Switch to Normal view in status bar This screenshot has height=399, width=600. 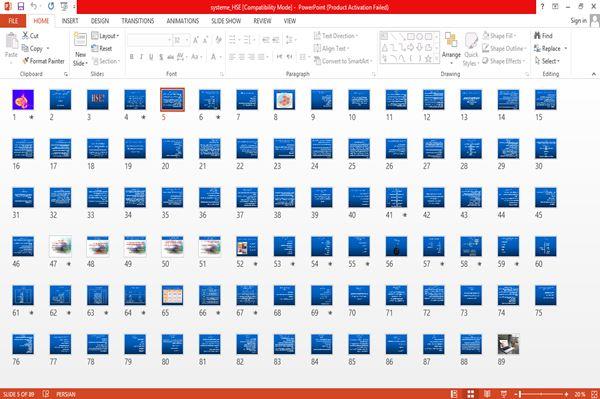[x=454, y=394]
